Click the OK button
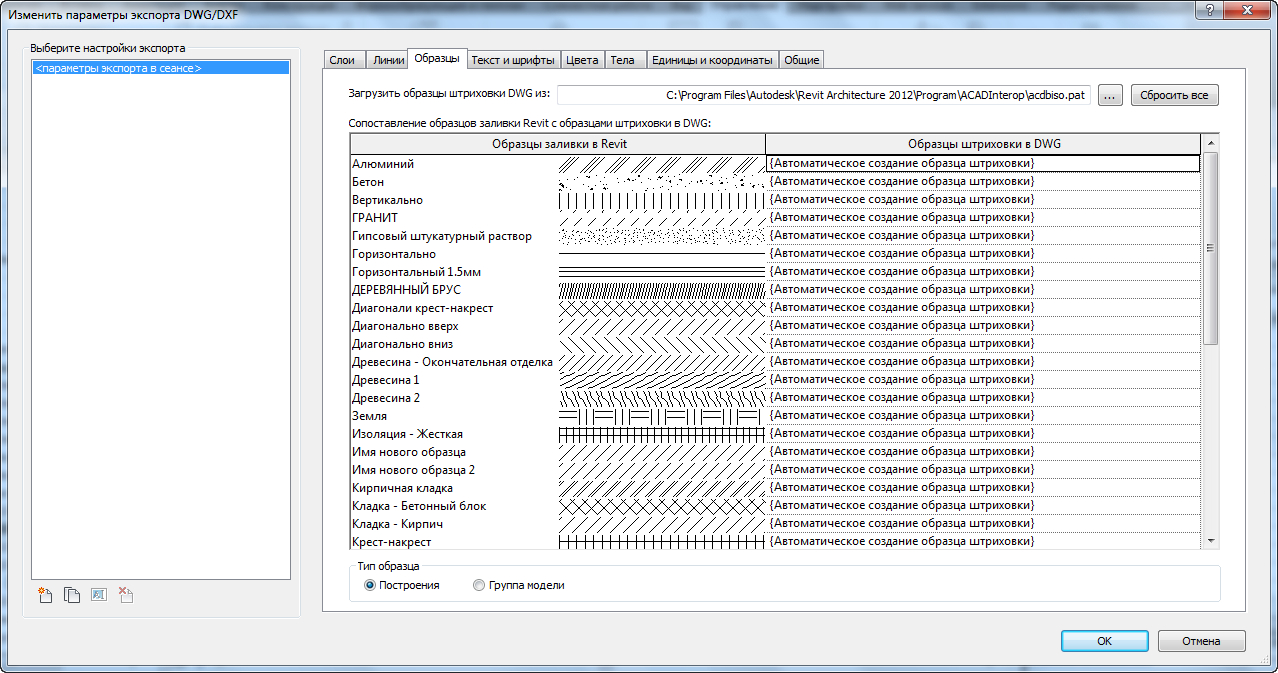This screenshot has width=1278, height=673. coord(1104,641)
